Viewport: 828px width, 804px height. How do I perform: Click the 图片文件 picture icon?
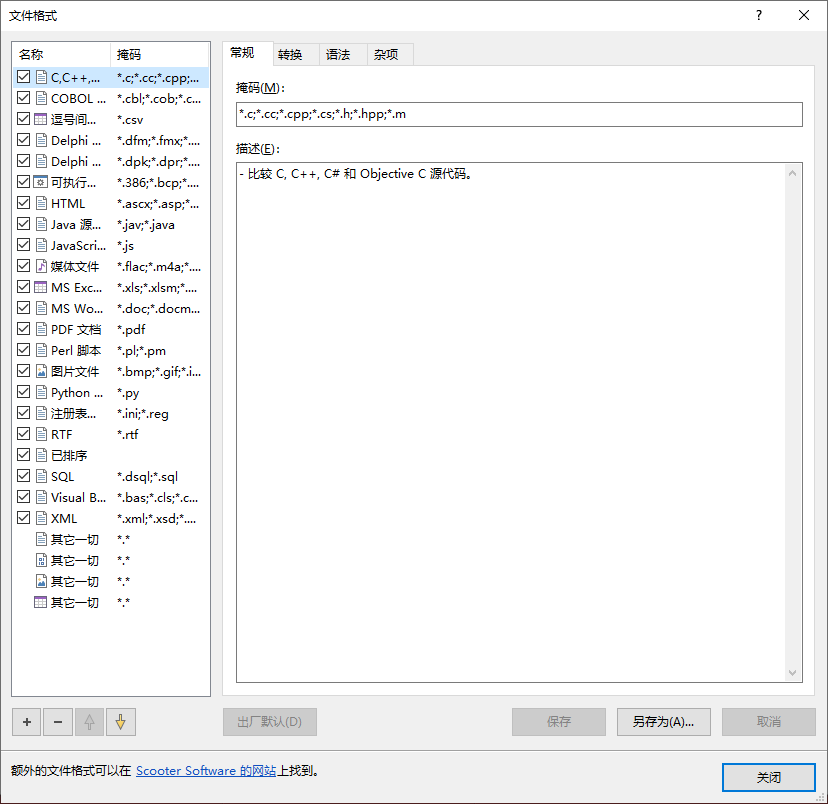click(41, 371)
